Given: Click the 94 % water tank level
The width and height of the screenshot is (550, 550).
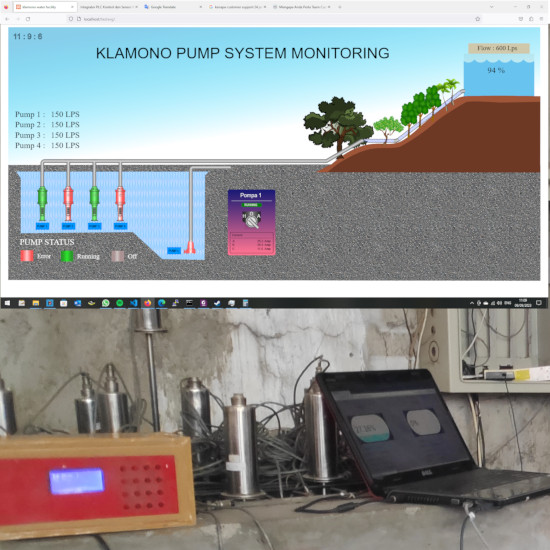Looking at the screenshot, I should [496, 71].
